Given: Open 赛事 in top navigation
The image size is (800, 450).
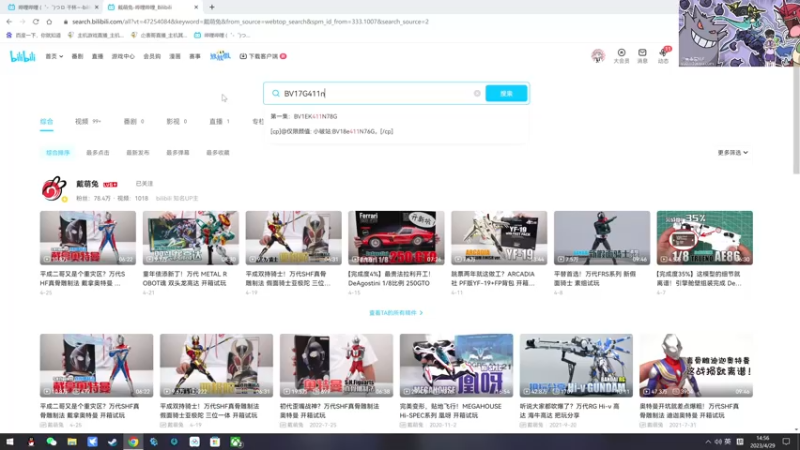Looking at the screenshot, I should coord(195,56).
